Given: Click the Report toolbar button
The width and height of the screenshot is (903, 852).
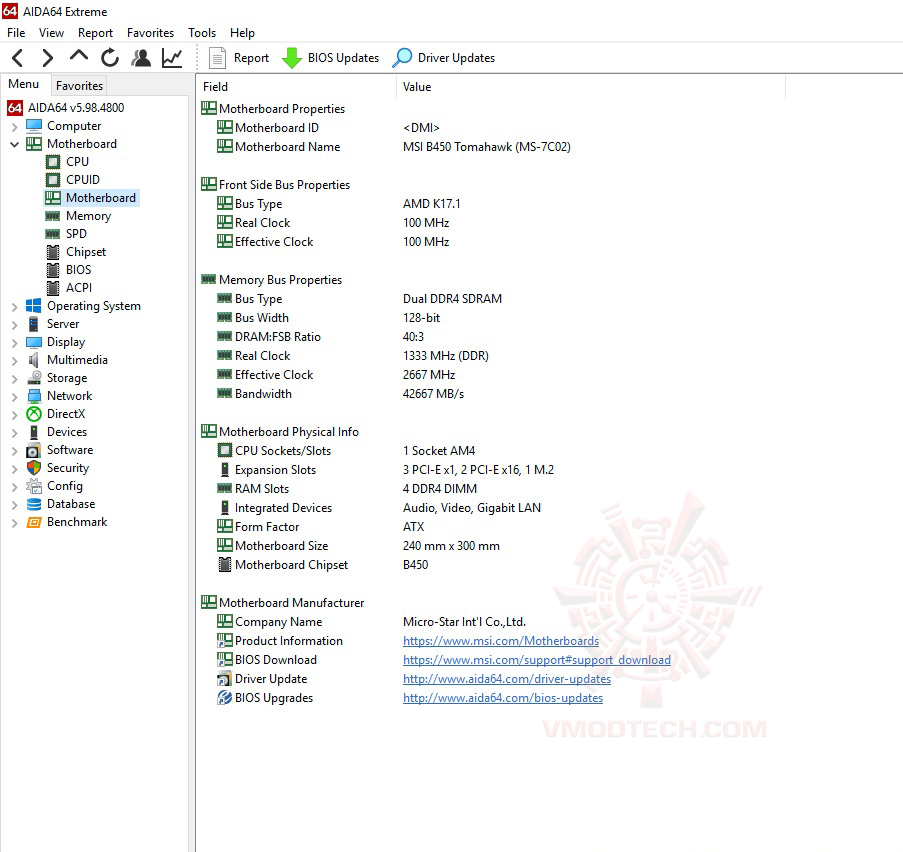Looking at the screenshot, I should 239,58.
